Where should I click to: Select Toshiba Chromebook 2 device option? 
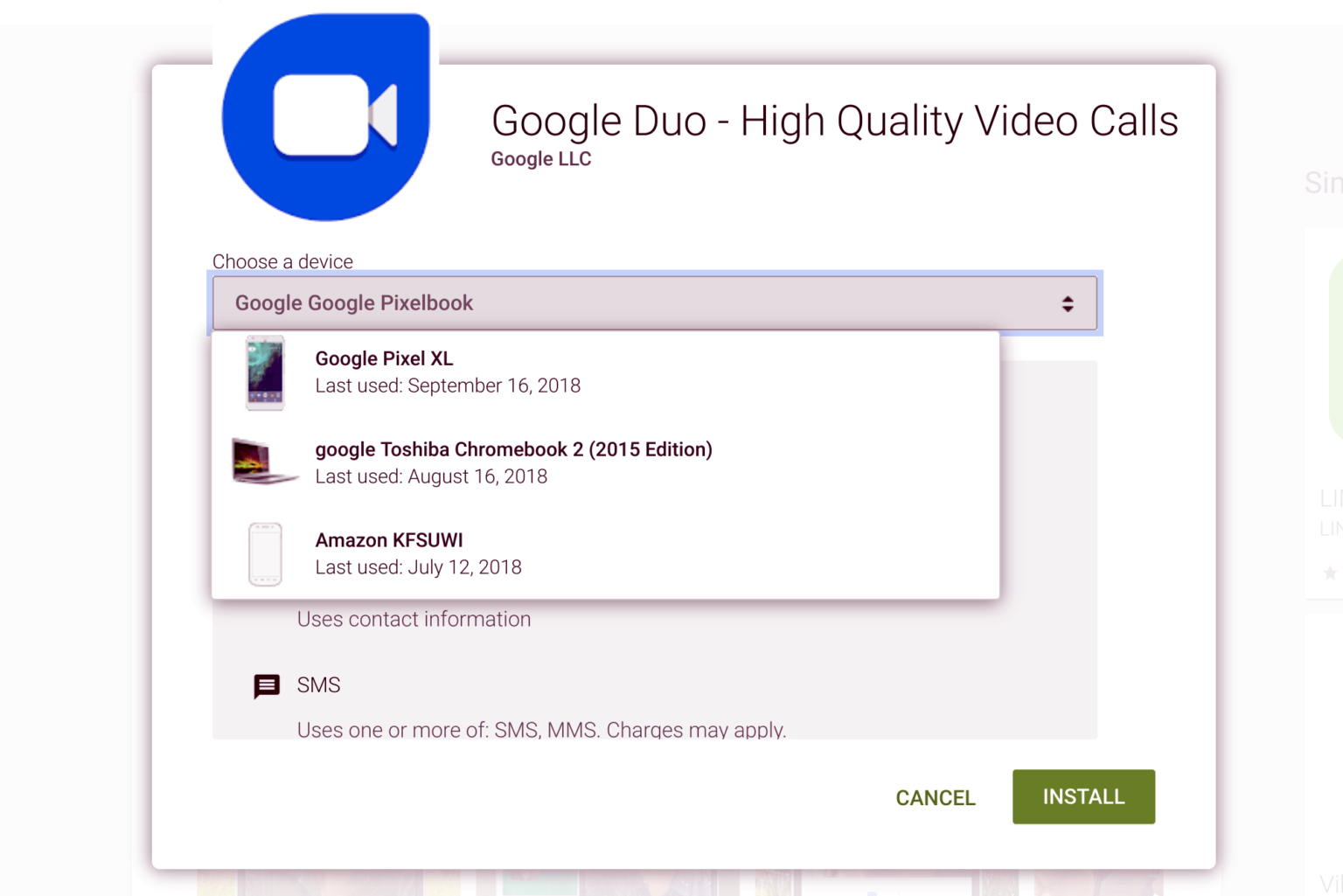pyautogui.click(x=605, y=463)
